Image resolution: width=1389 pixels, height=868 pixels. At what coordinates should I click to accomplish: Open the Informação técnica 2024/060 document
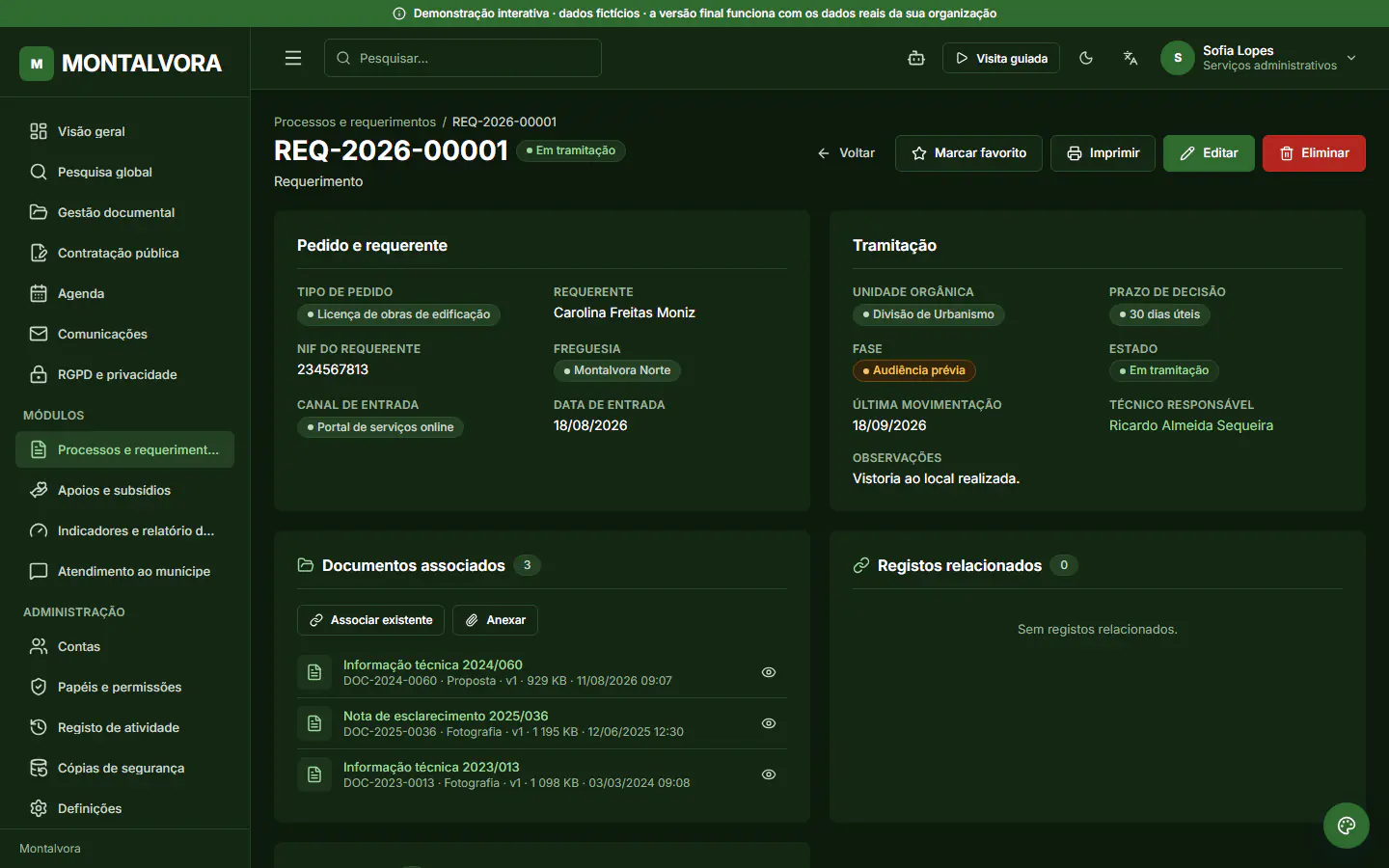(x=433, y=665)
